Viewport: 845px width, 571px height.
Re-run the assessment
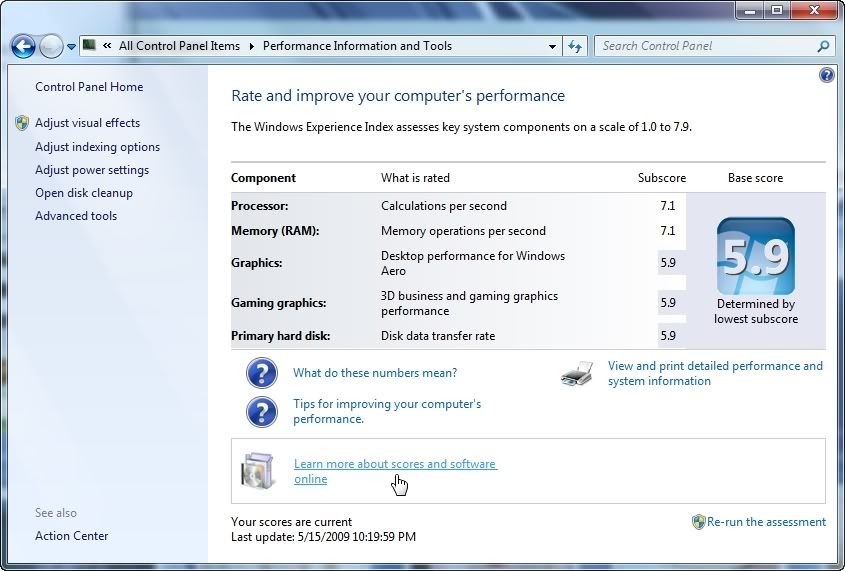[x=766, y=522]
